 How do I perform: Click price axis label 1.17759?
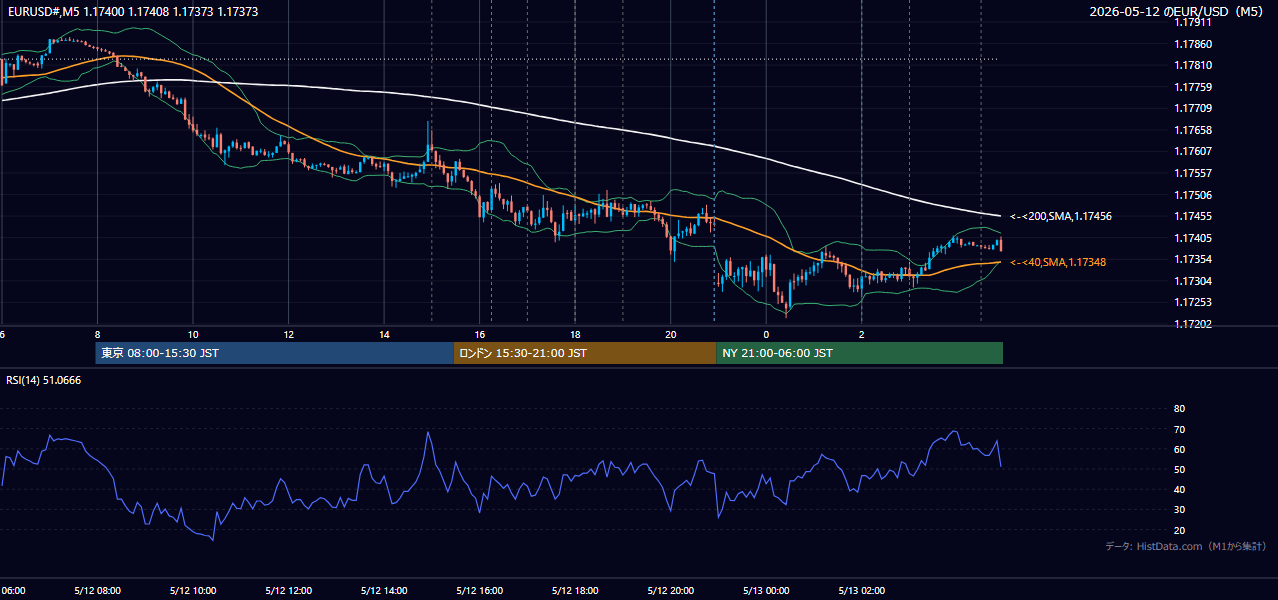1193,87
